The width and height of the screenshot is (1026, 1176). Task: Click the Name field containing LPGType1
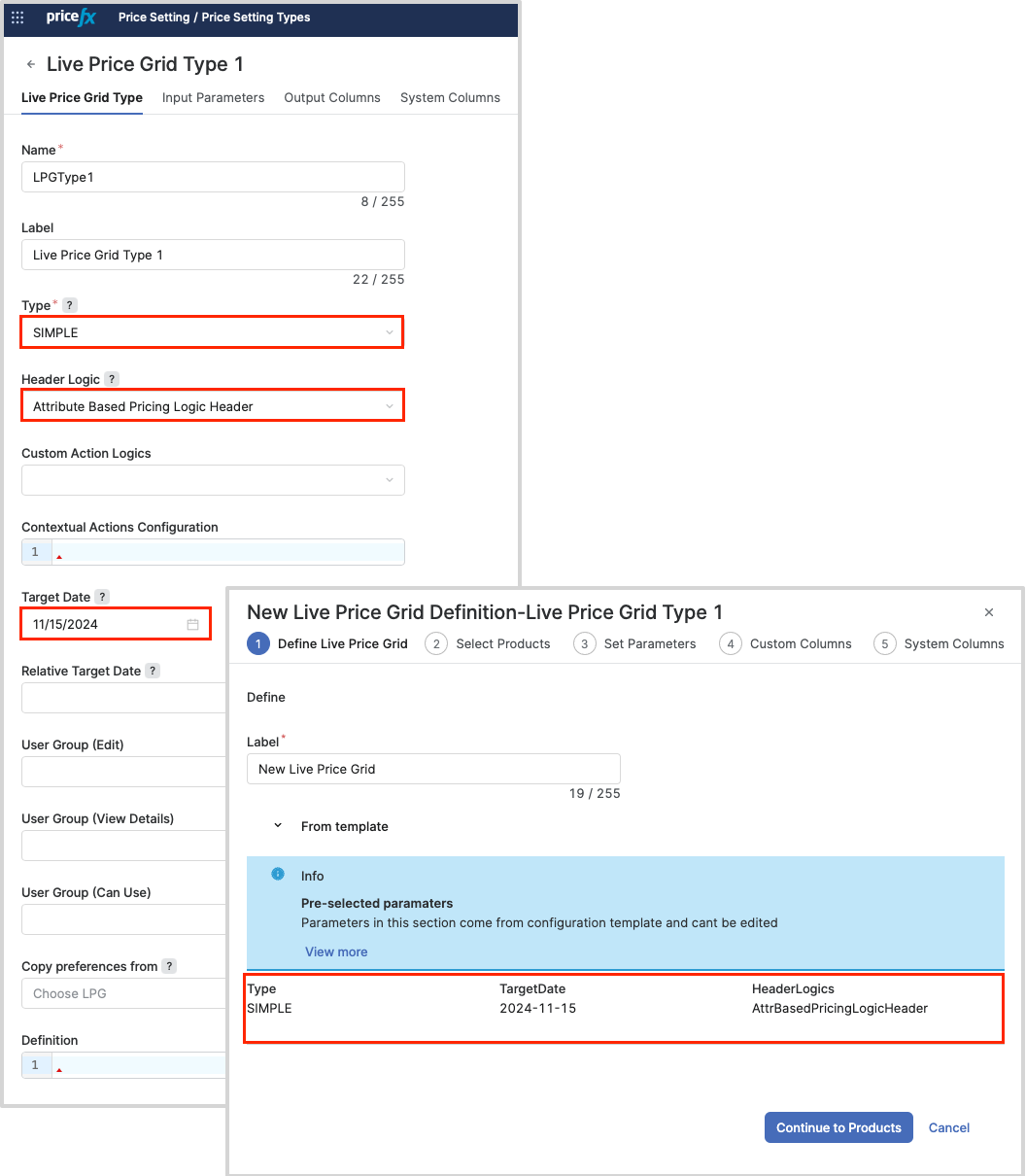pyautogui.click(x=212, y=177)
